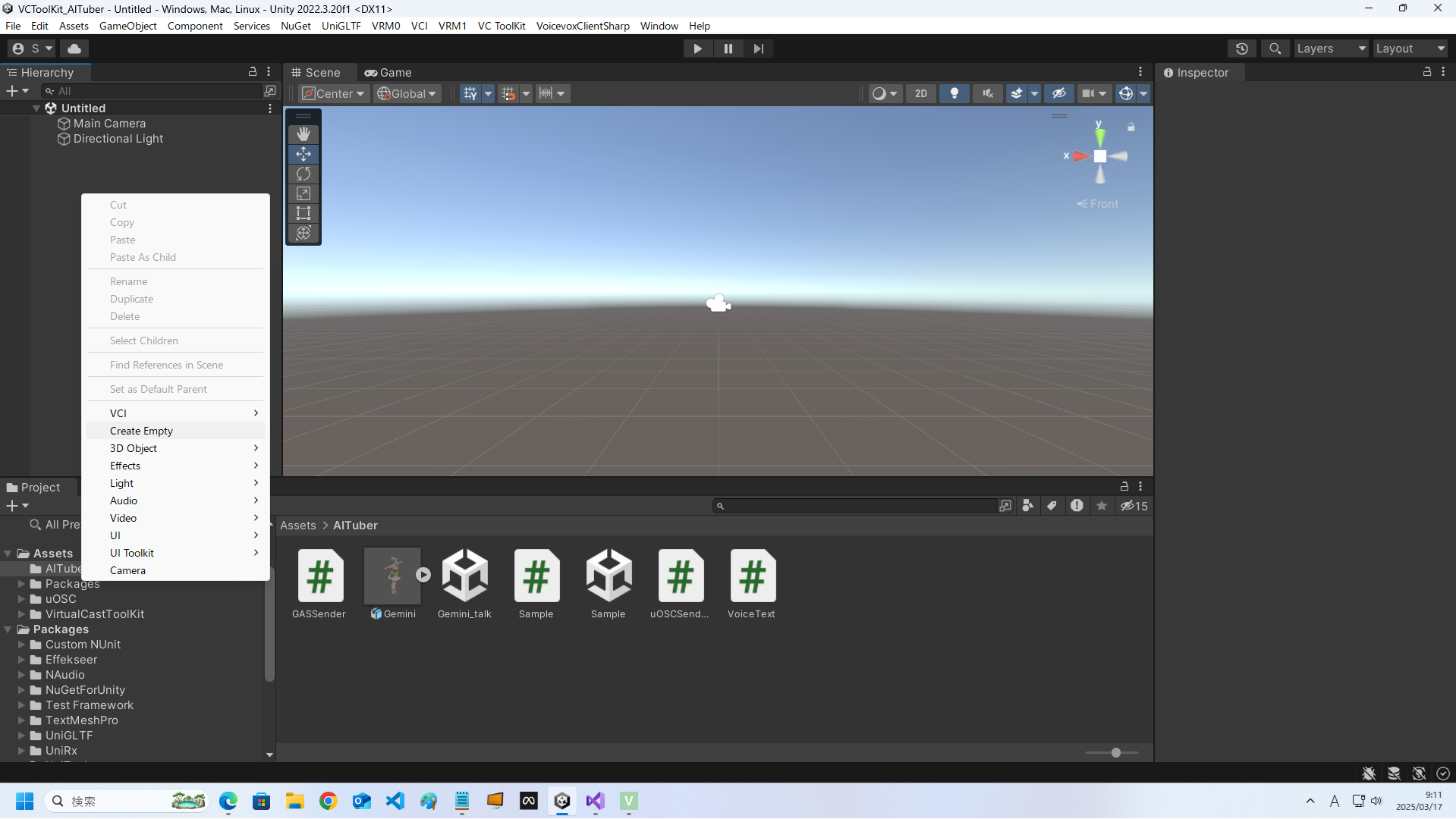The image size is (1456, 819).
Task: Select the Gemini_talk scene asset
Action: tap(464, 584)
